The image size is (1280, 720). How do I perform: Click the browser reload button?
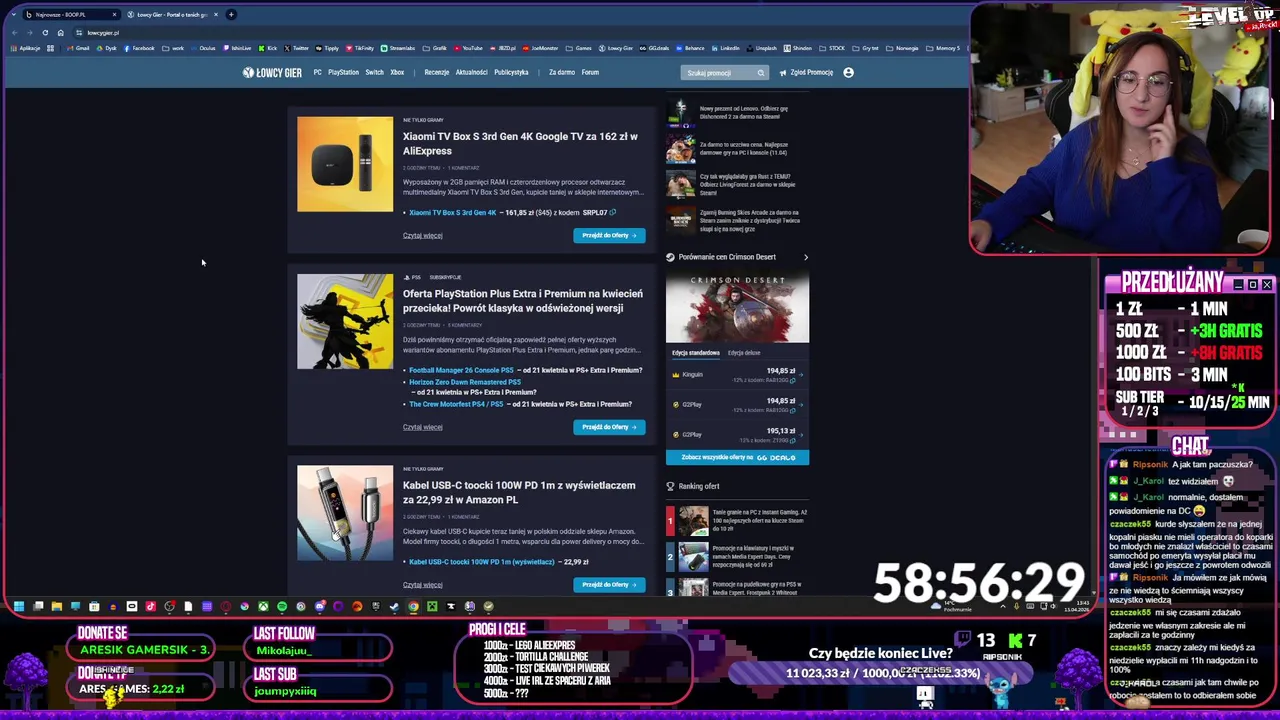click(45, 32)
